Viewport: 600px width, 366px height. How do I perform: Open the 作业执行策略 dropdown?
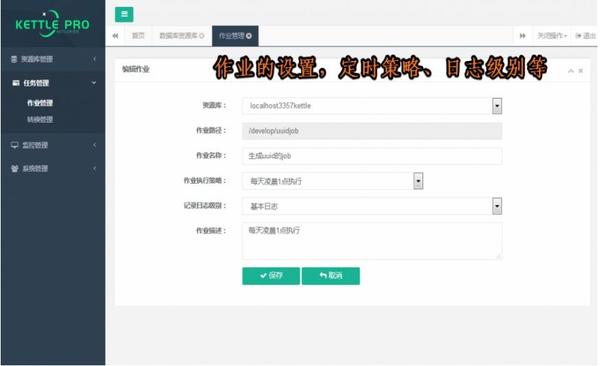(333, 181)
